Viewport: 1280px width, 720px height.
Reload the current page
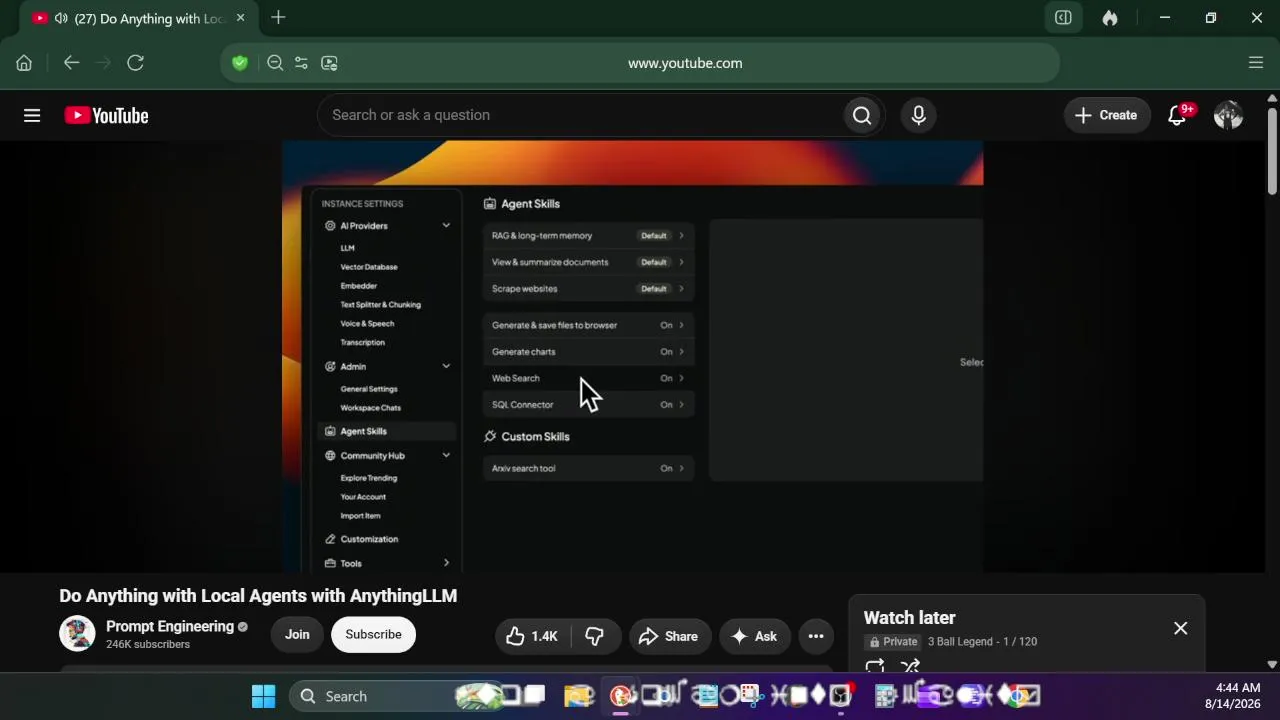tap(136, 63)
